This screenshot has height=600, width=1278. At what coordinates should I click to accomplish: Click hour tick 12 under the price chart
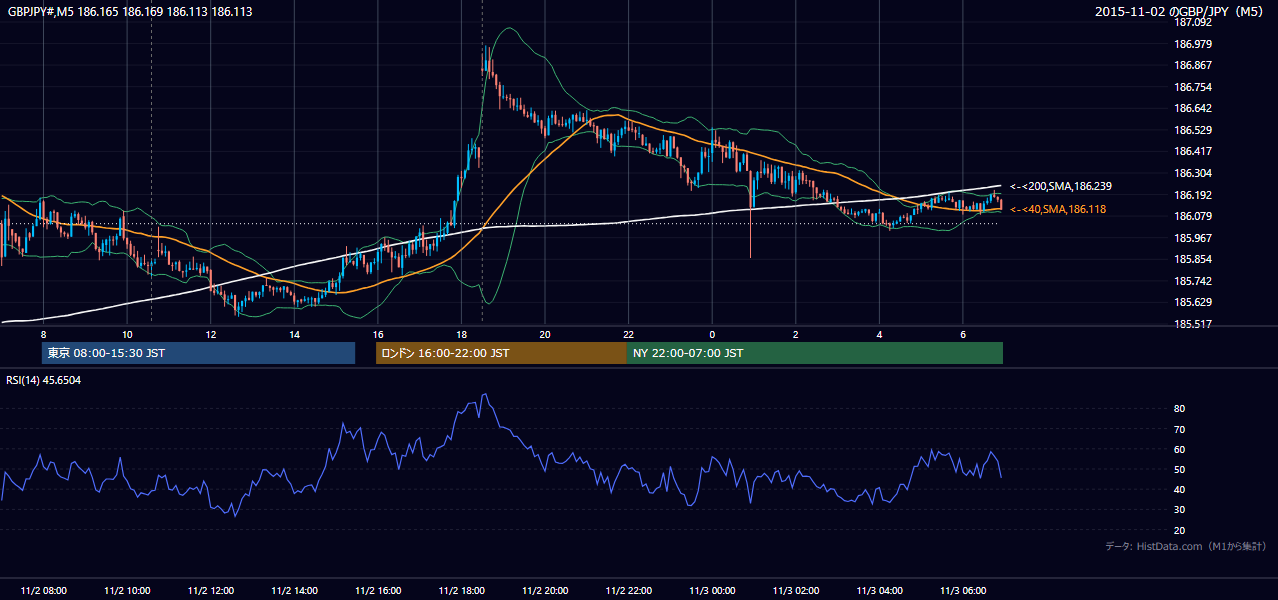211,334
